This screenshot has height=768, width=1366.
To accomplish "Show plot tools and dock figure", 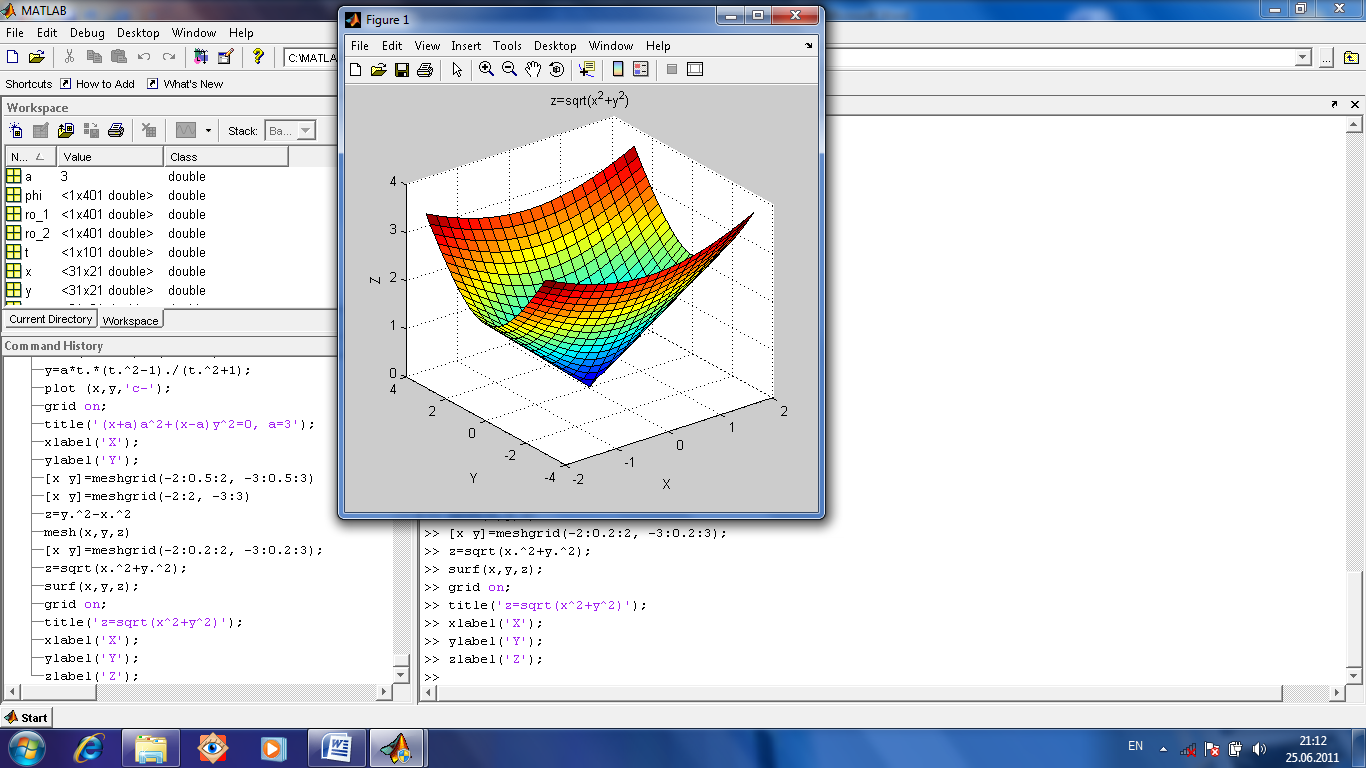I will pos(695,69).
